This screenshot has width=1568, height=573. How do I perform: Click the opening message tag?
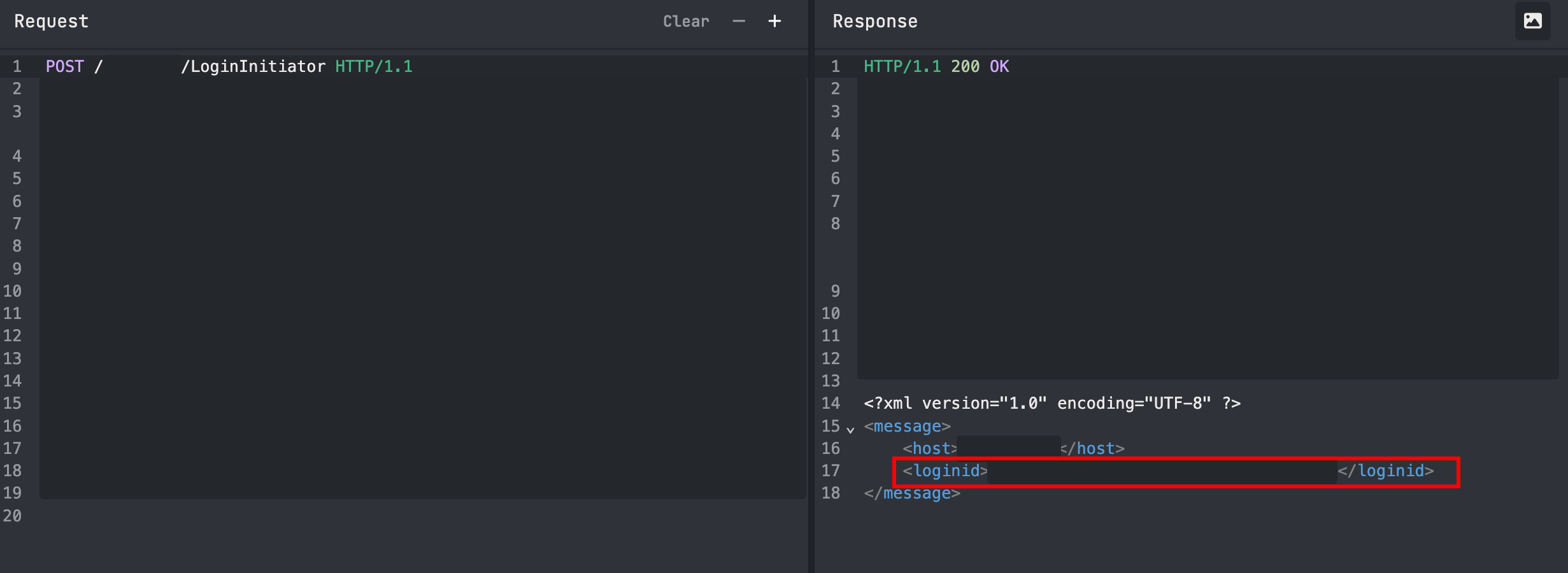(x=907, y=427)
